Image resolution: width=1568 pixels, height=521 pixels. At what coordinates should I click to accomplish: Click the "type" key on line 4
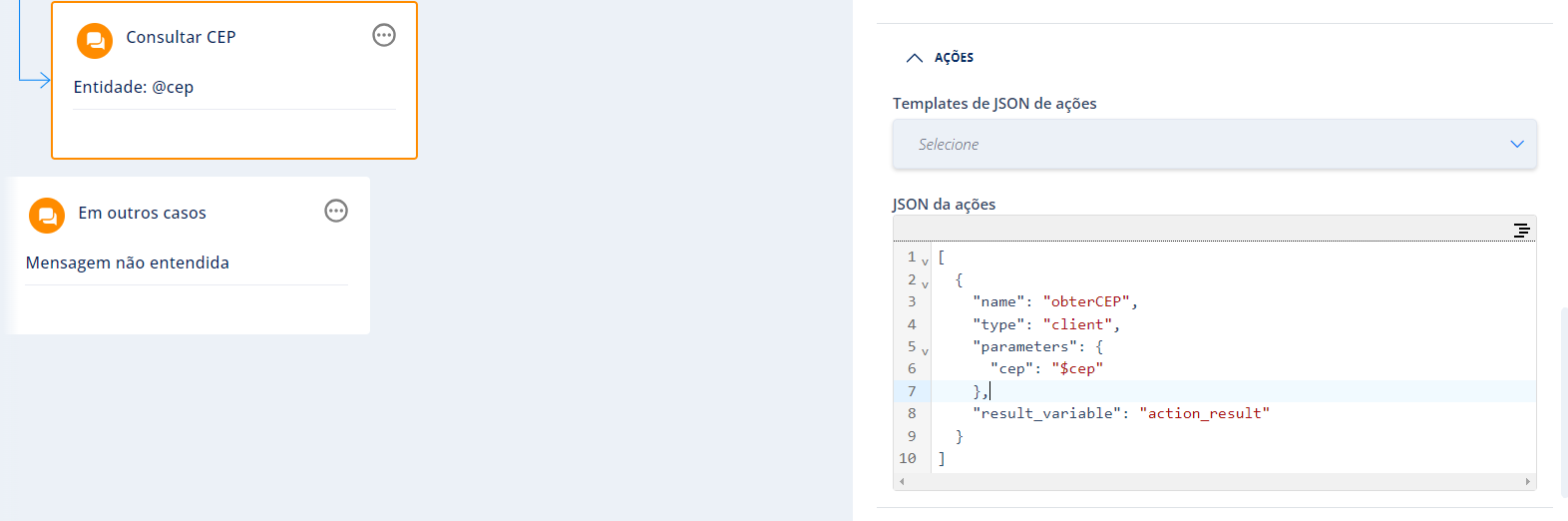[998, 324]
